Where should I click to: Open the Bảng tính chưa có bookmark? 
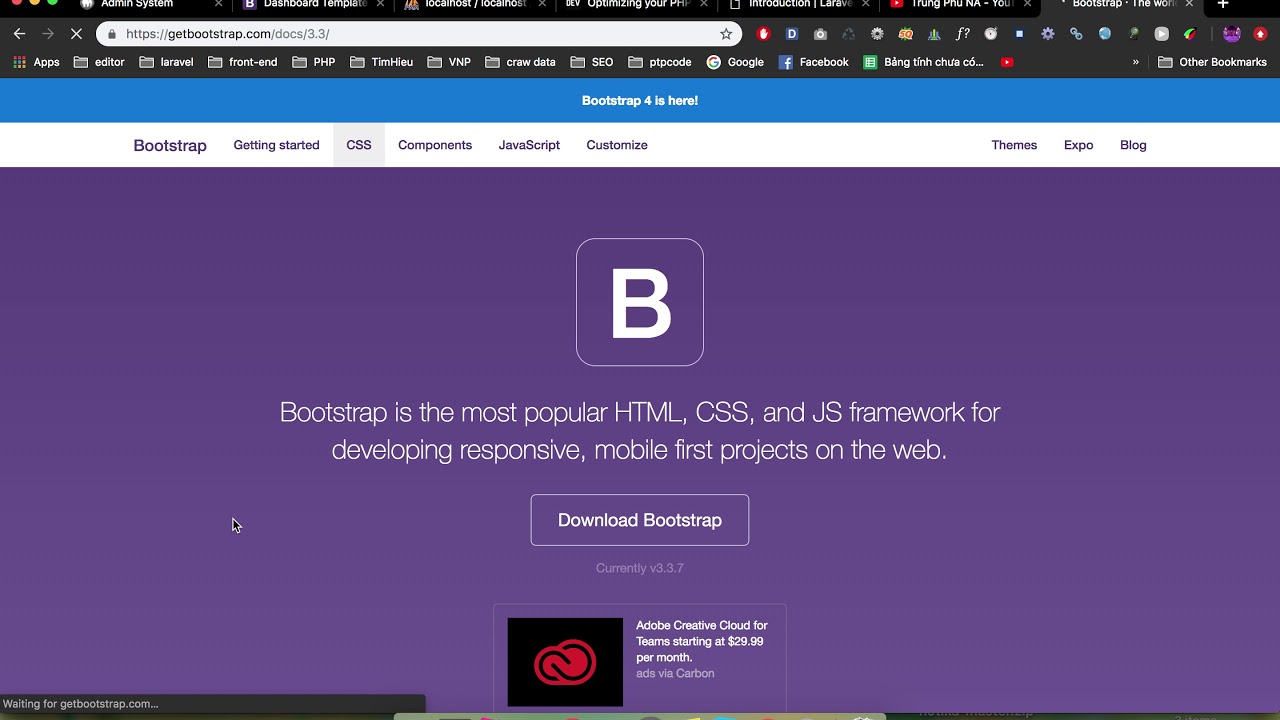pyautogui.click(x=924, y=62)
